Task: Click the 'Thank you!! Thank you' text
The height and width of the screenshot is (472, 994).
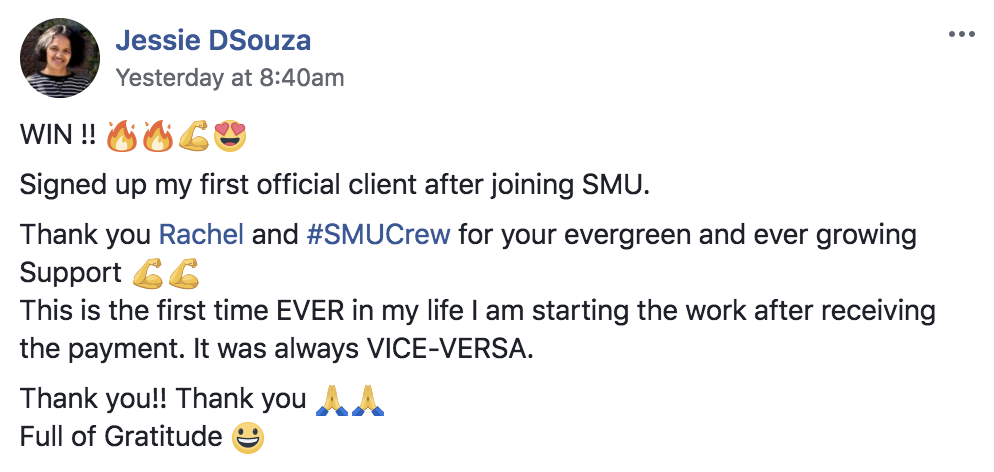Action: [x=163, y=399]
